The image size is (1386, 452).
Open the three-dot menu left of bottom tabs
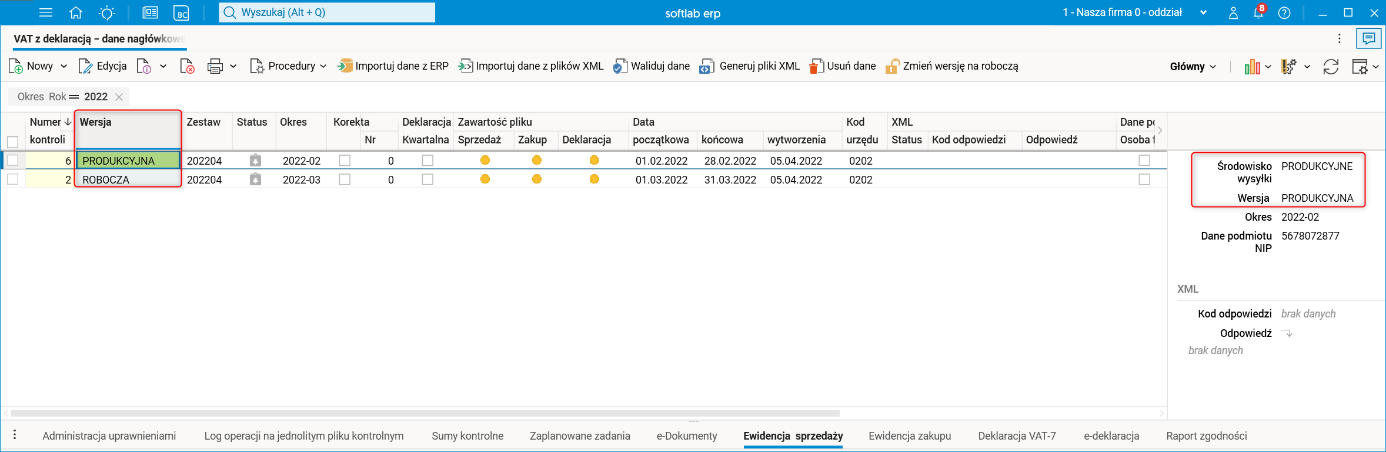(x=14, y=436)
